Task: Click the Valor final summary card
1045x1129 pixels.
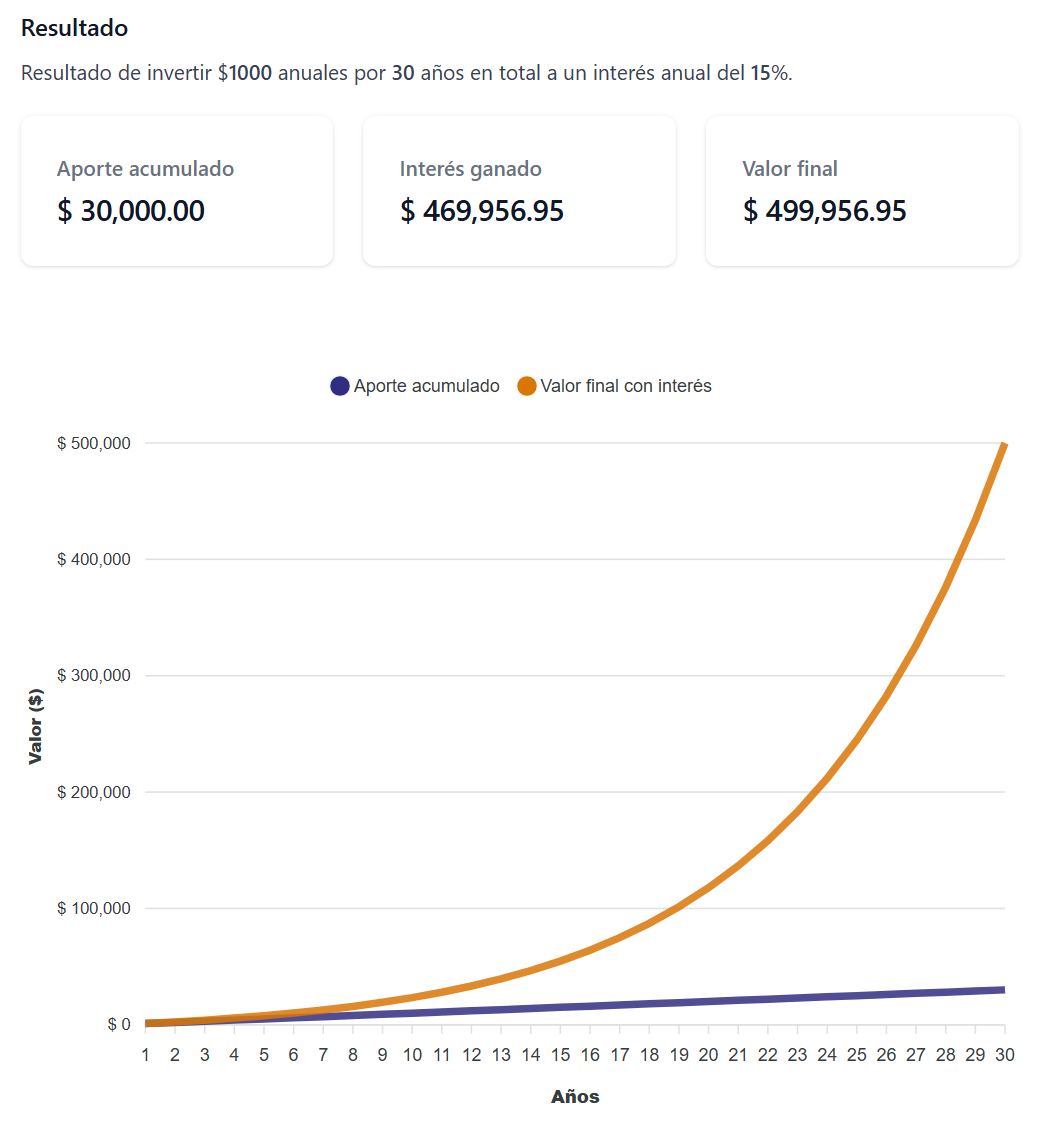Action: (862, 191)
